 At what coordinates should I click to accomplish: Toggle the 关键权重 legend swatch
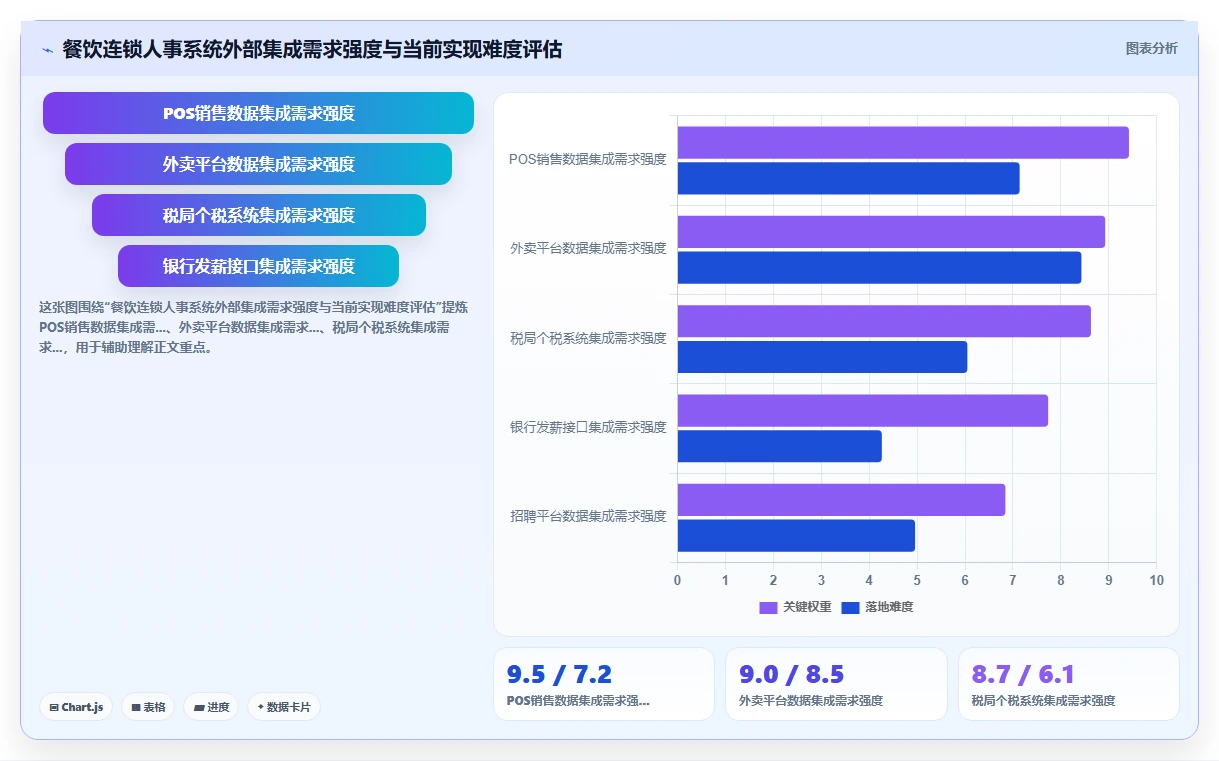tap(768, 607)
